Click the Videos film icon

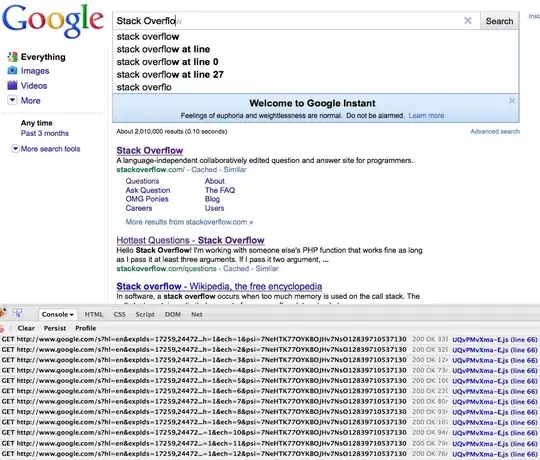[12, 85]
